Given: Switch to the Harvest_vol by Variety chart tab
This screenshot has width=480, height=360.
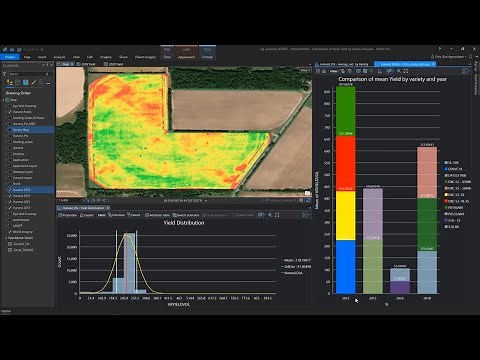Looking at the screenshot, I should point(342,64).
